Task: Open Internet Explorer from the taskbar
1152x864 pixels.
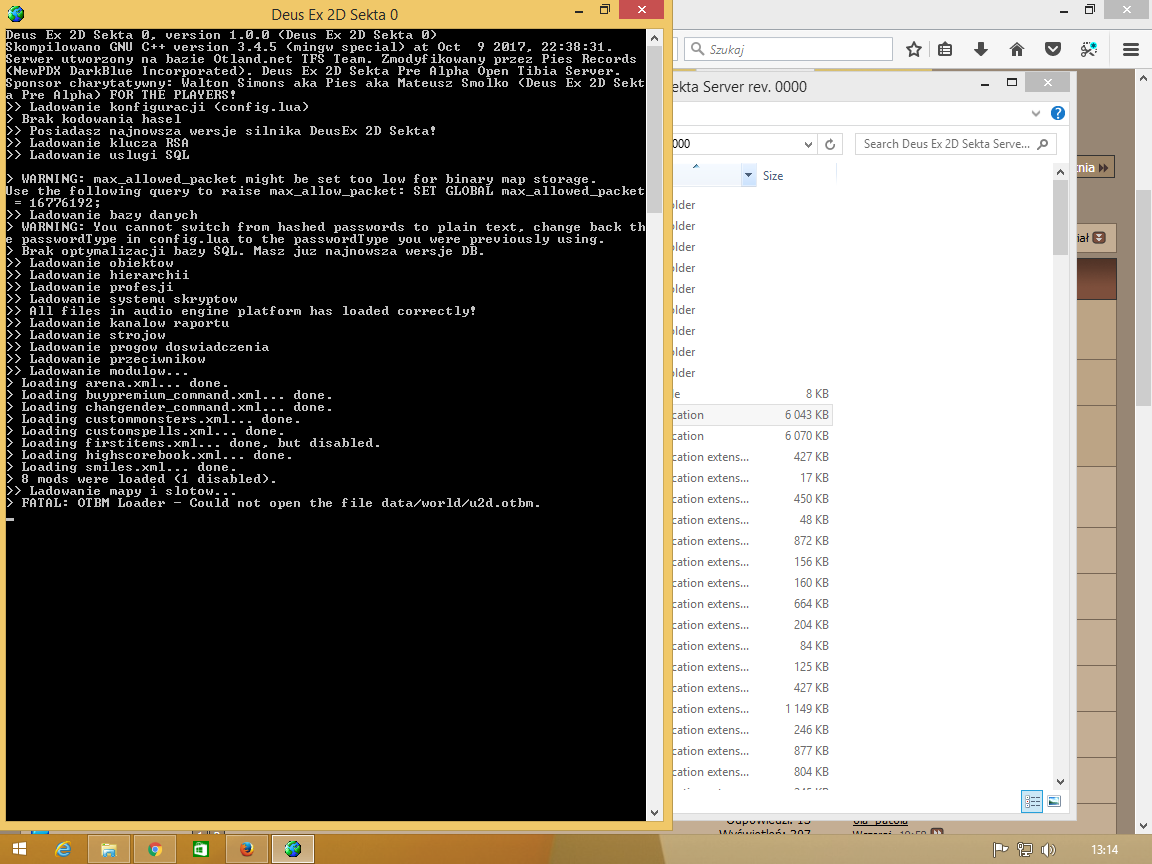Action: coord(64,849)
